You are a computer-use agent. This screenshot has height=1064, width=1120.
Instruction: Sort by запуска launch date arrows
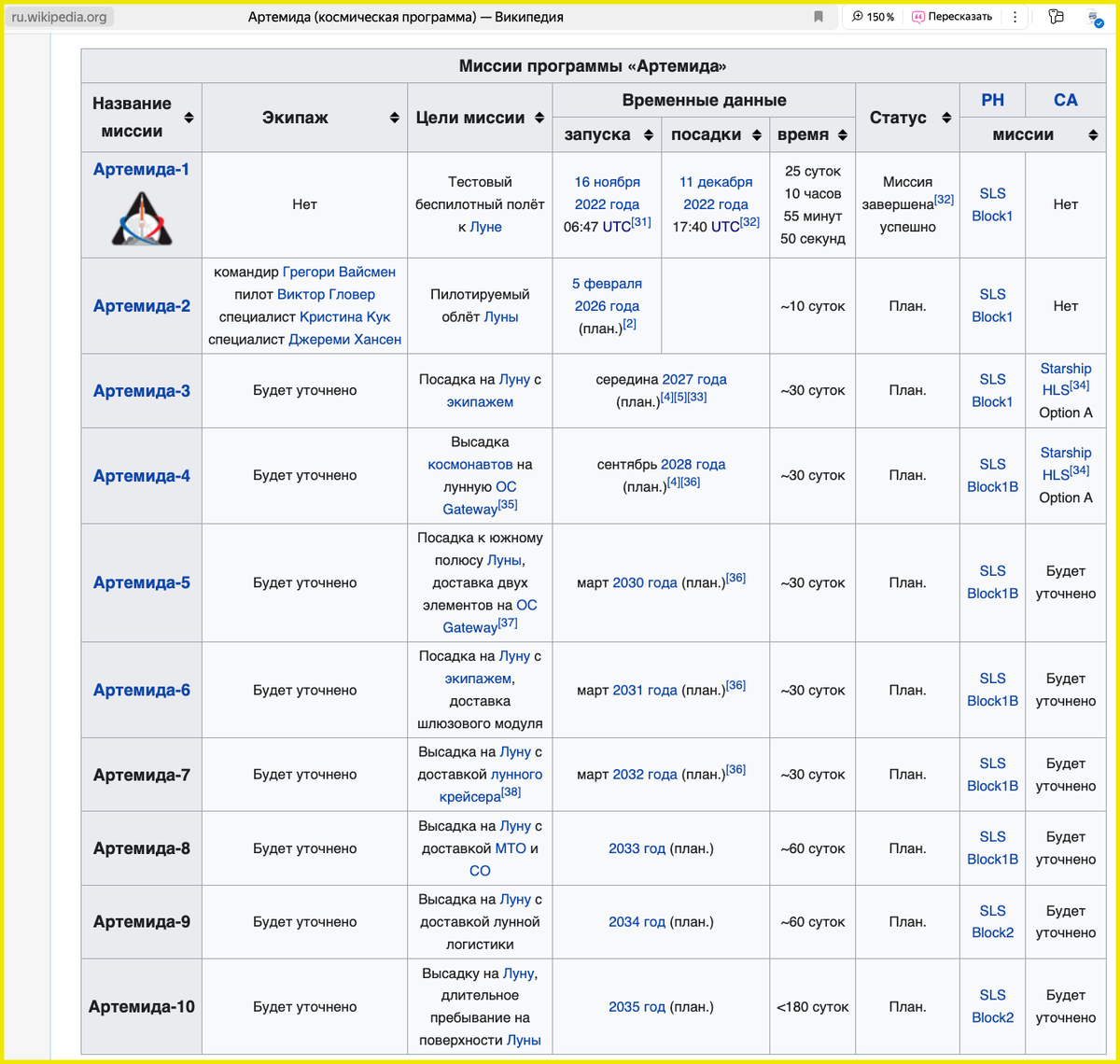(x=648, y=134)
